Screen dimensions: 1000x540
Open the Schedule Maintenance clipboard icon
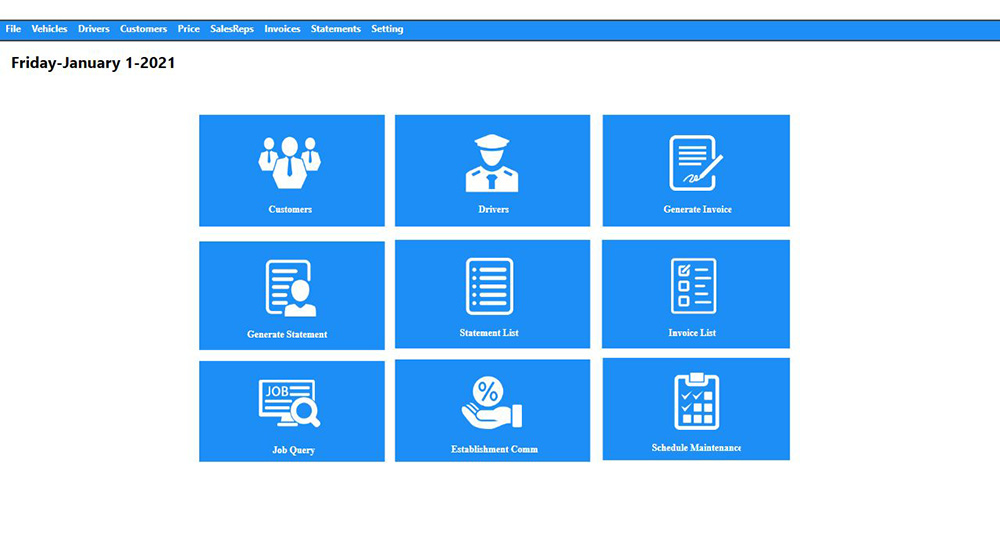coord(696,401)
